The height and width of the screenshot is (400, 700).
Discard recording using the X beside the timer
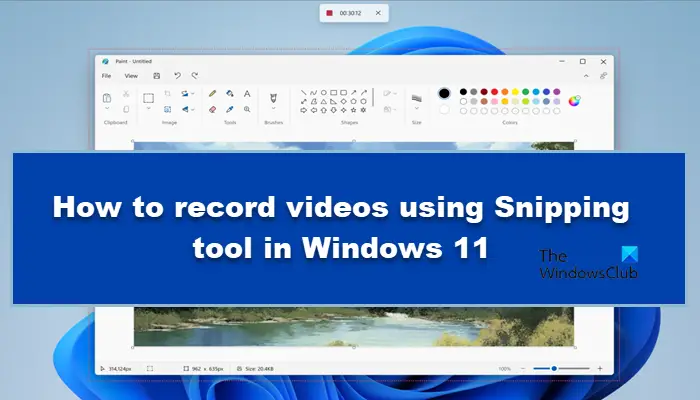pyautogui.click(x=378, y=13)
